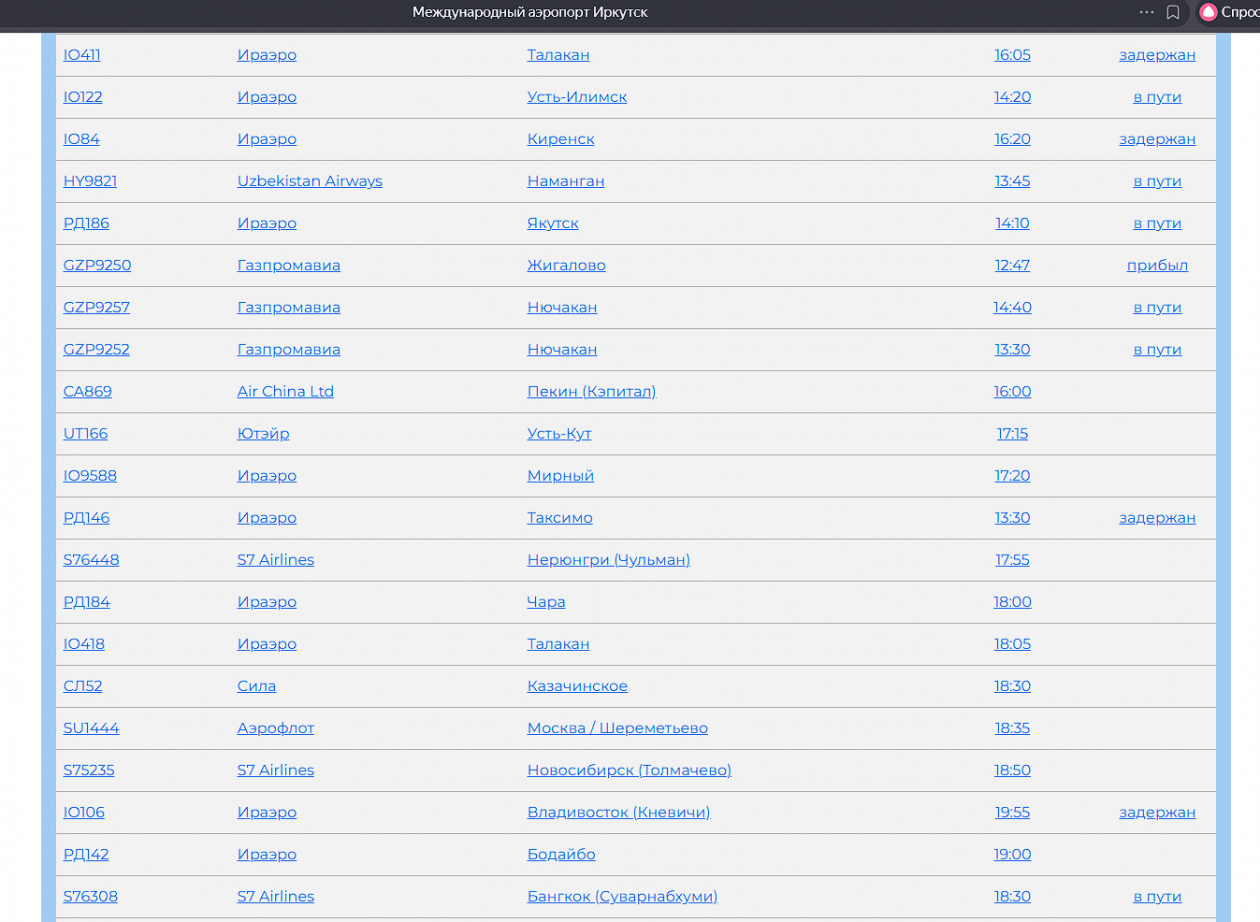Click the Аэрофлот airline link
This screenshot has height=922, width=1260.
pyautogui.click(x=275, y=728)
